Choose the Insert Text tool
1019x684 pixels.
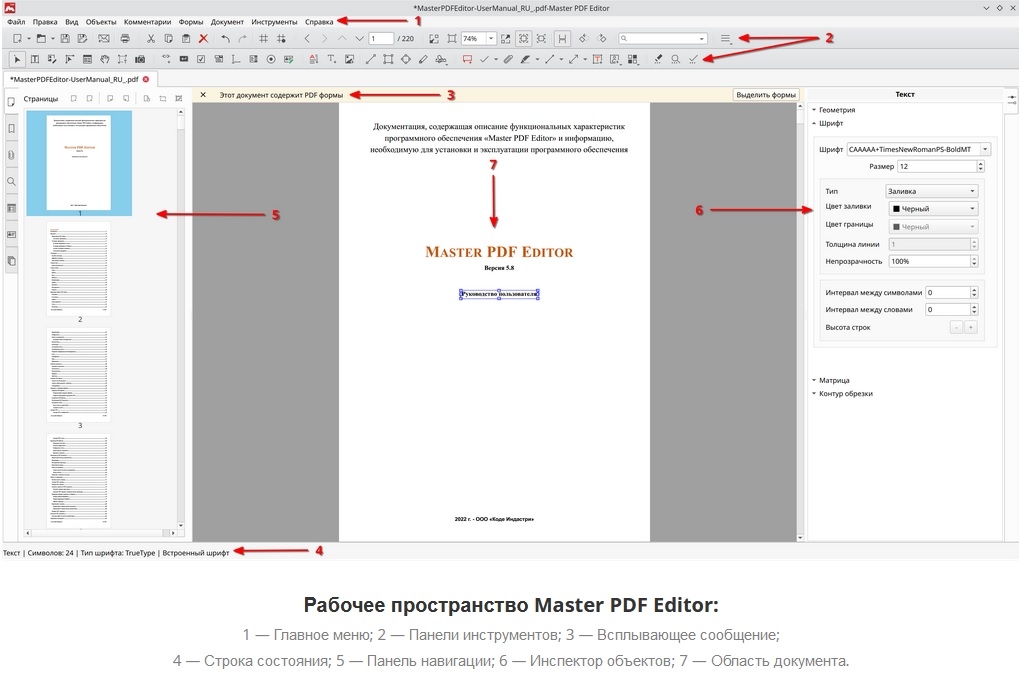pos(331,59)
